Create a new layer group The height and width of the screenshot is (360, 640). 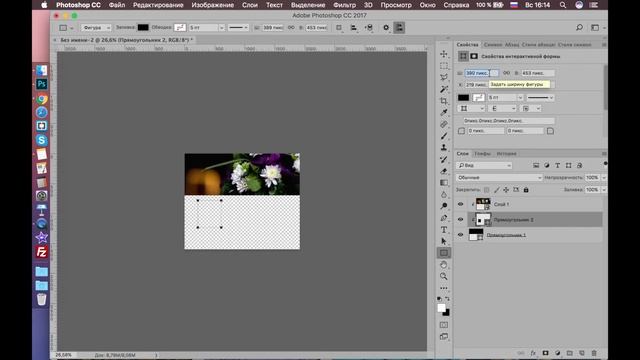570,353
